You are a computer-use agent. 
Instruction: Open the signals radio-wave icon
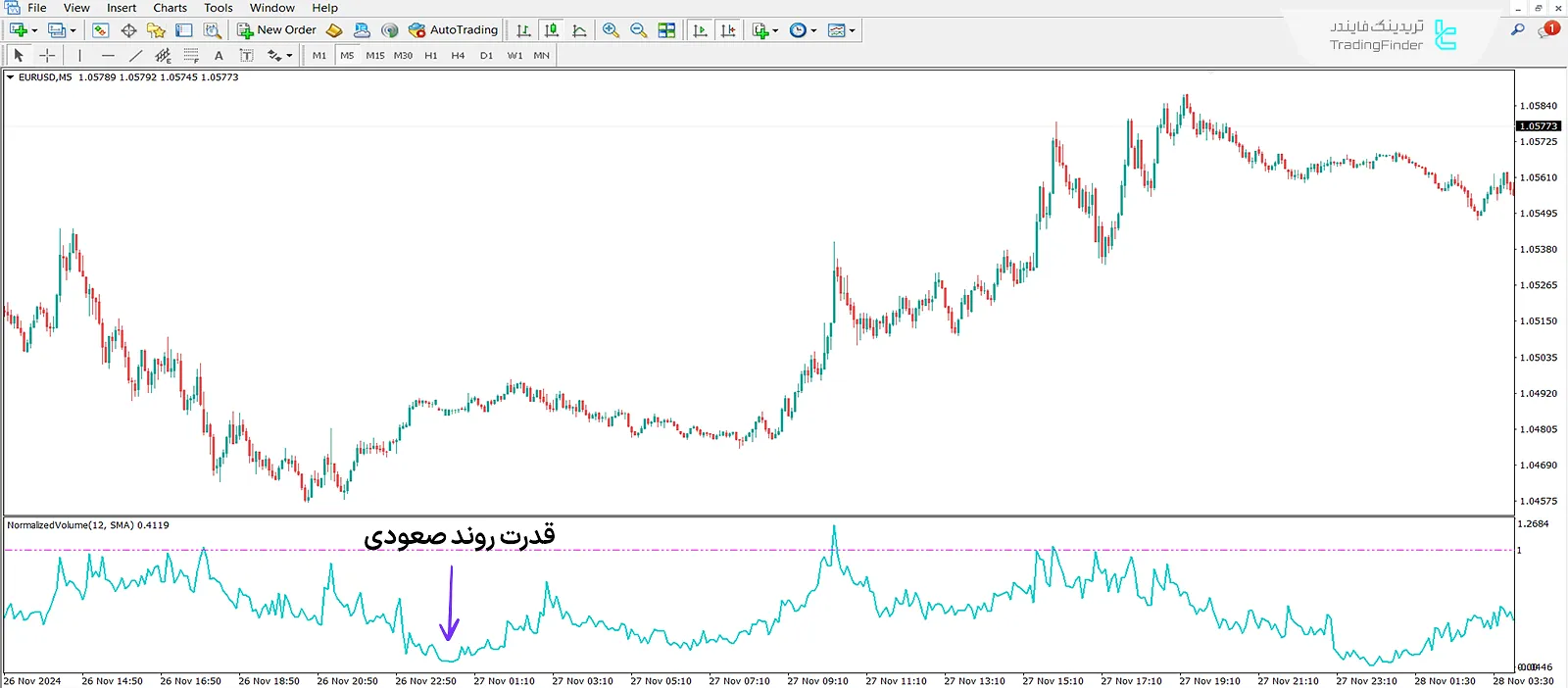pos(389,30)
